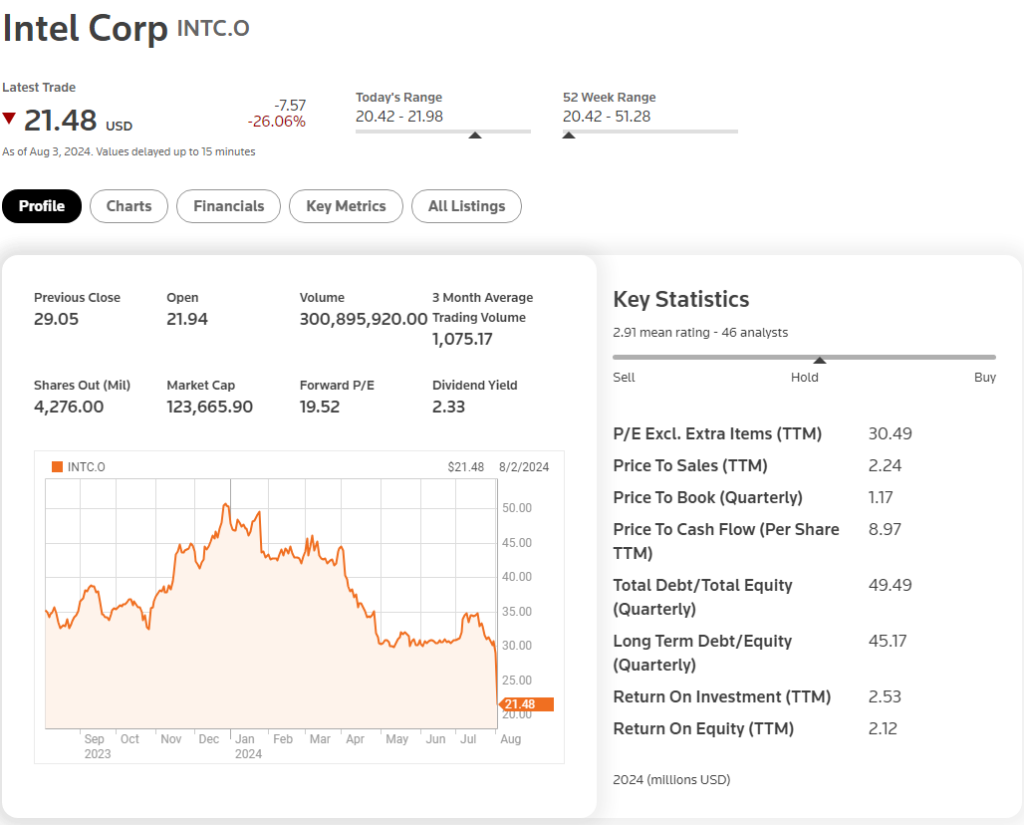The height and width of the screenshot is (825, 1024).
Task: Click the orange INTC.O legend square
Action: tap(57, 467)
